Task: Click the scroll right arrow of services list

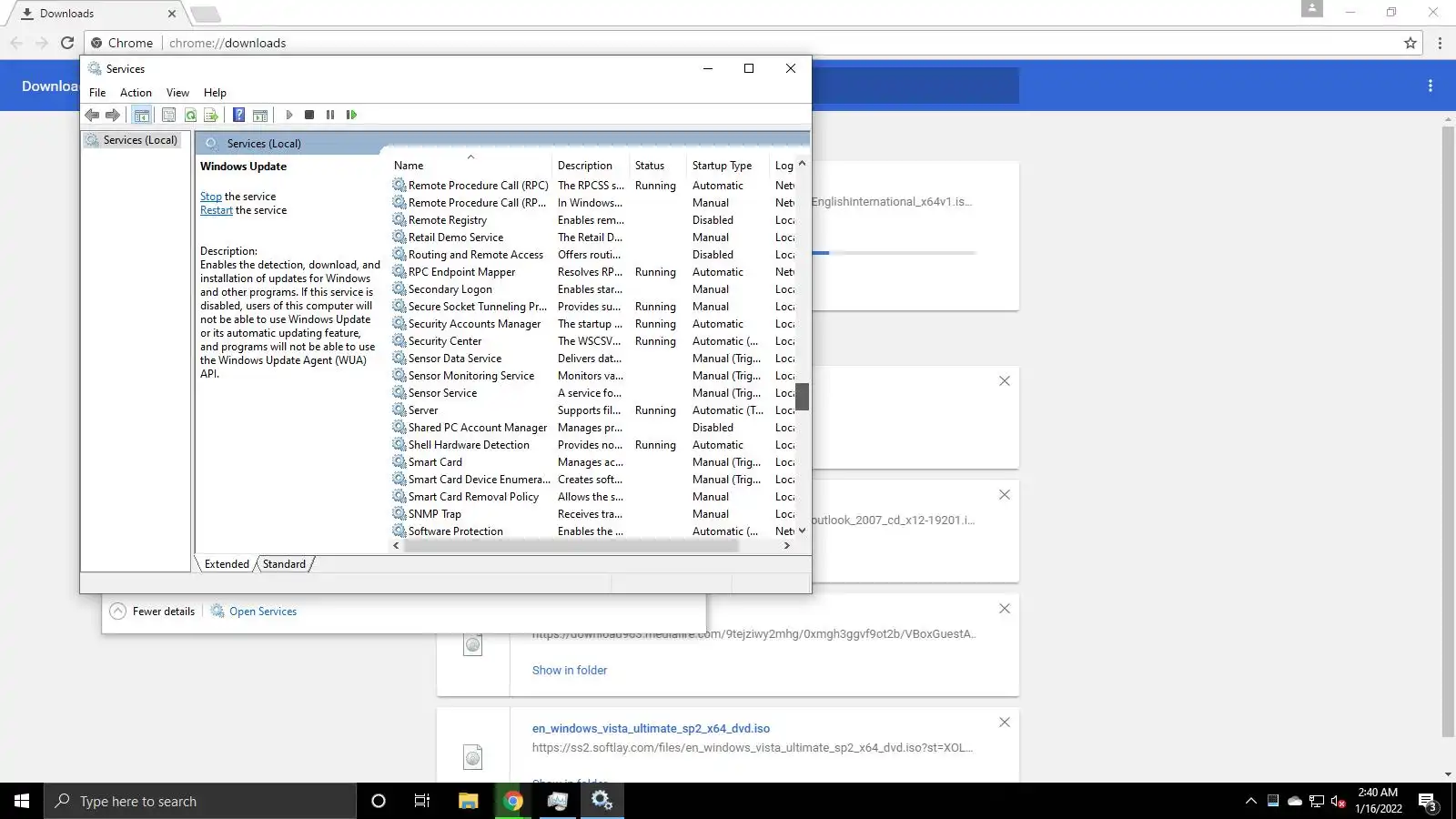Action: point(787,546)
